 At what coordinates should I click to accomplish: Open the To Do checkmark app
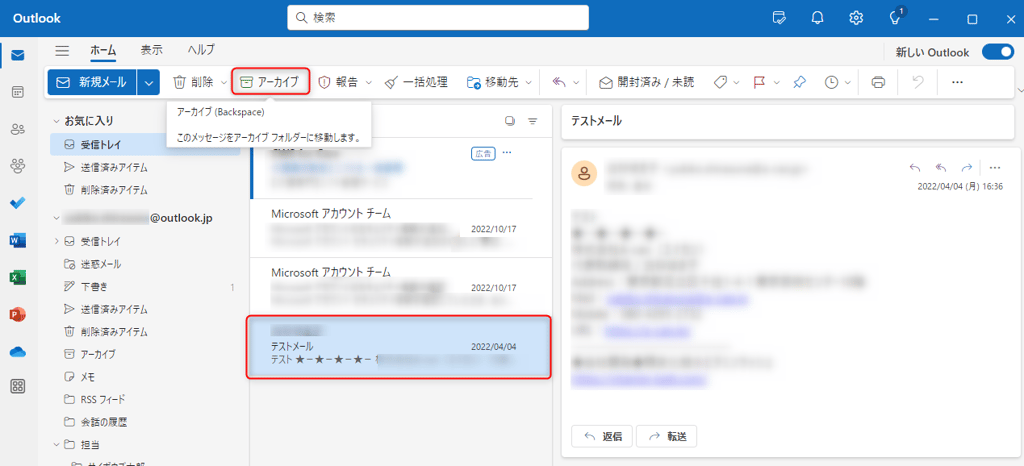[18, 203]
